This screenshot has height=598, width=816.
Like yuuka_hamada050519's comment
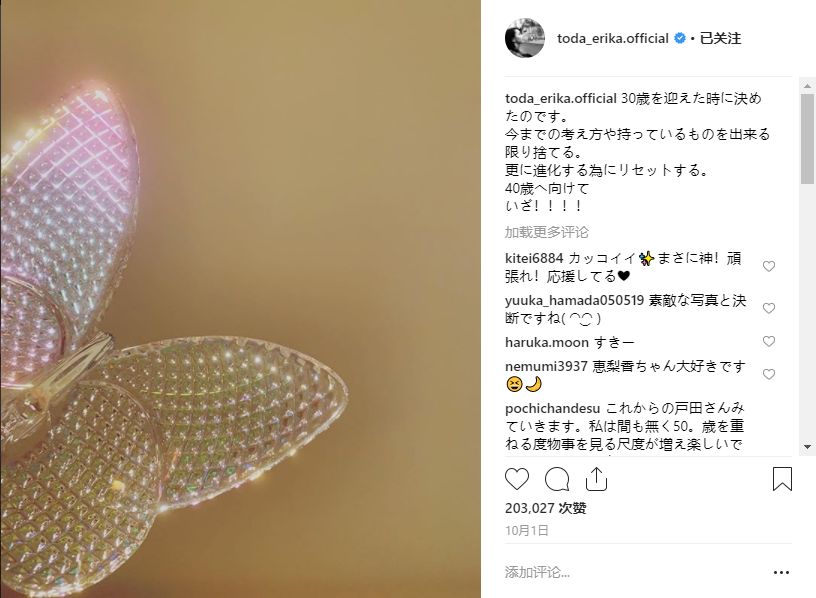(x=769, y=308)
